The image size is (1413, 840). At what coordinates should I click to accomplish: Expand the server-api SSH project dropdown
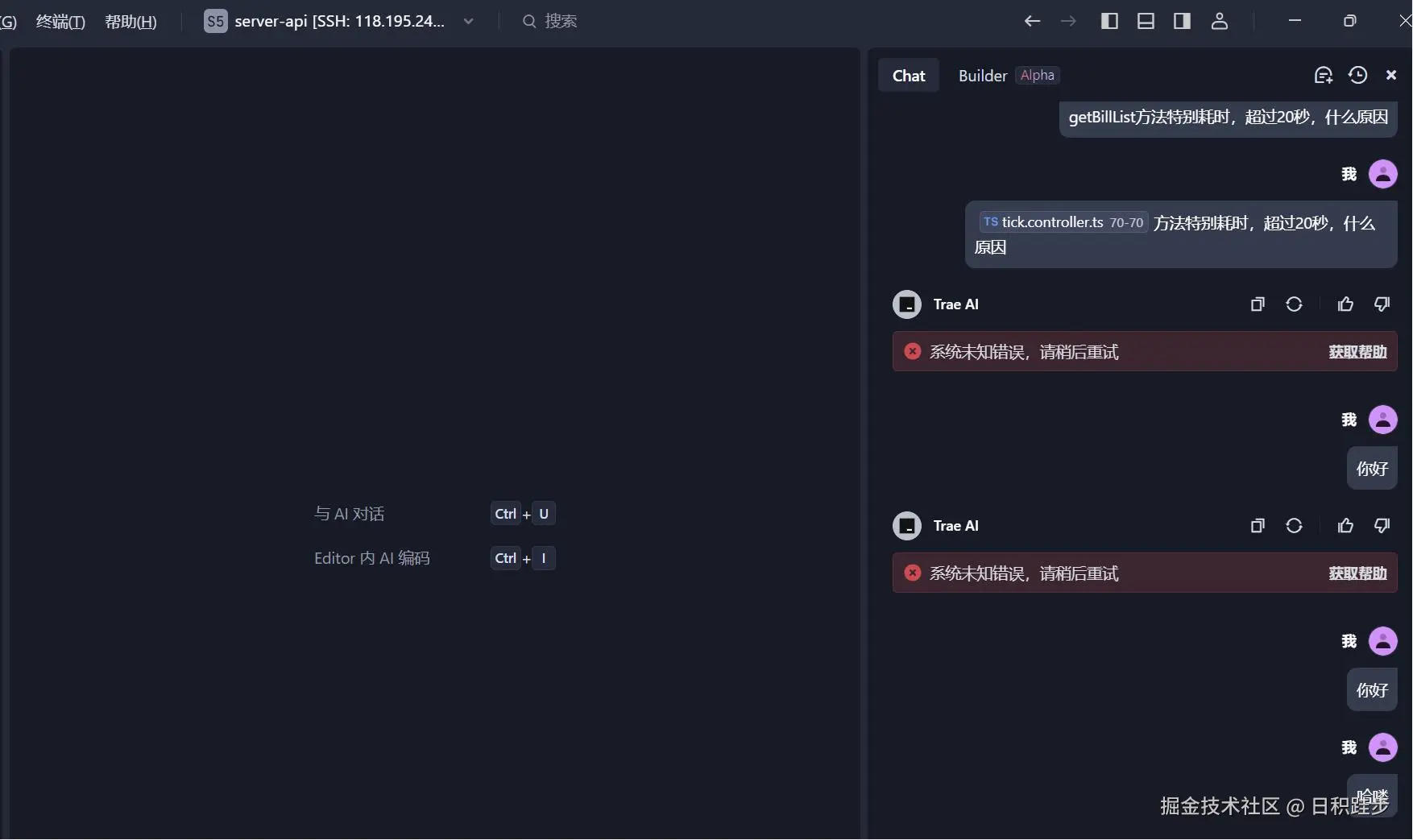coord(468,21)
